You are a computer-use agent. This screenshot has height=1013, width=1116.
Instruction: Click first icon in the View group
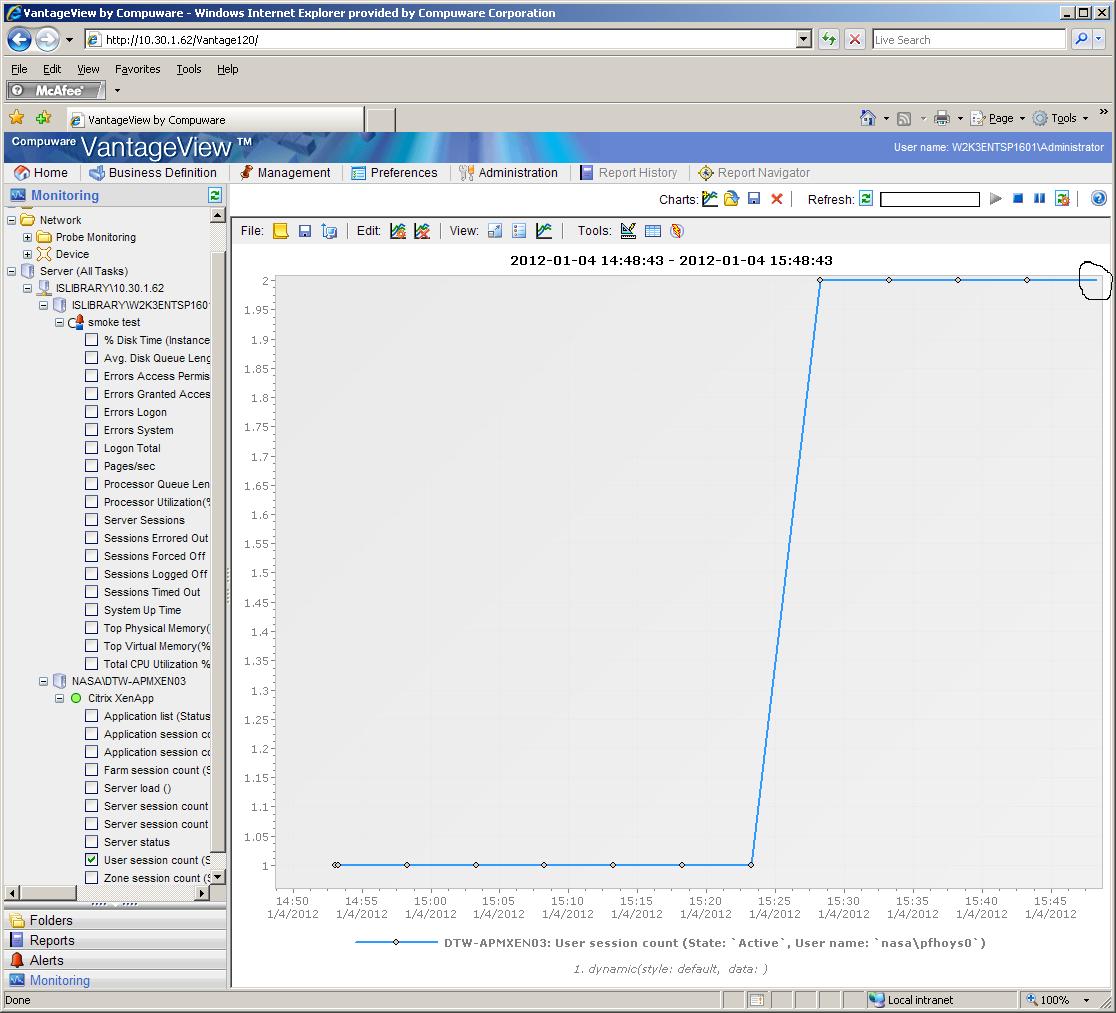point(495,231)
